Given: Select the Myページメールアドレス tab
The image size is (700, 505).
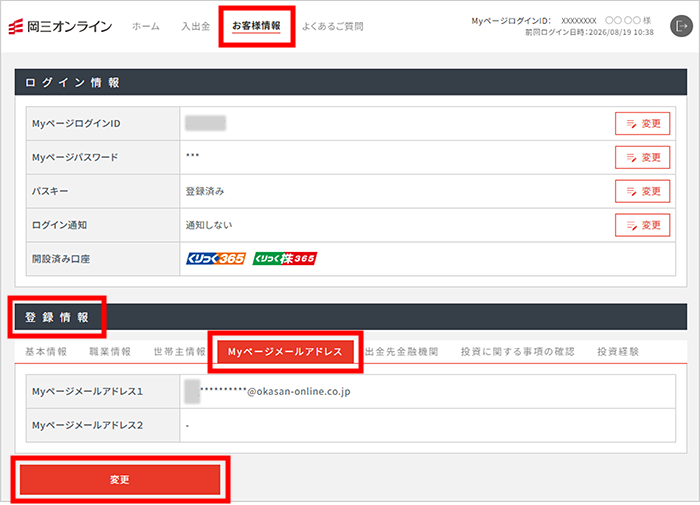Looking at the screenshot, I should click(x=285, y=352).
